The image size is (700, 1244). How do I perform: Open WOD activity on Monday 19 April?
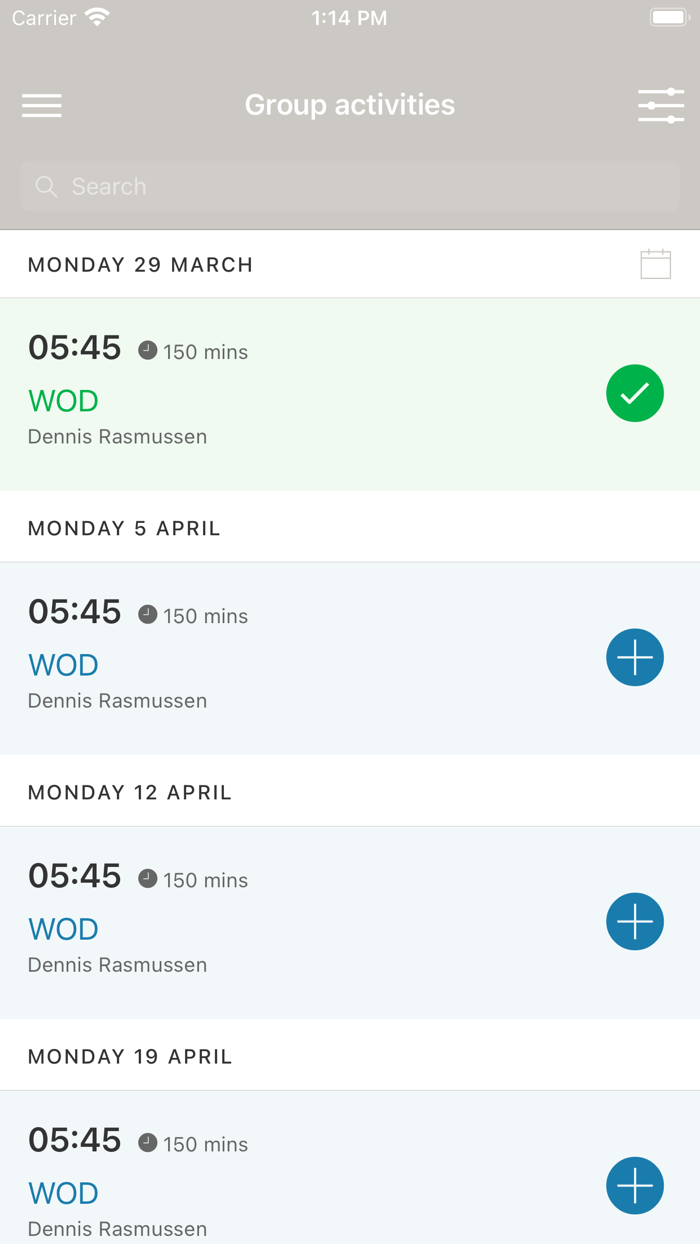coord(63,1193)
